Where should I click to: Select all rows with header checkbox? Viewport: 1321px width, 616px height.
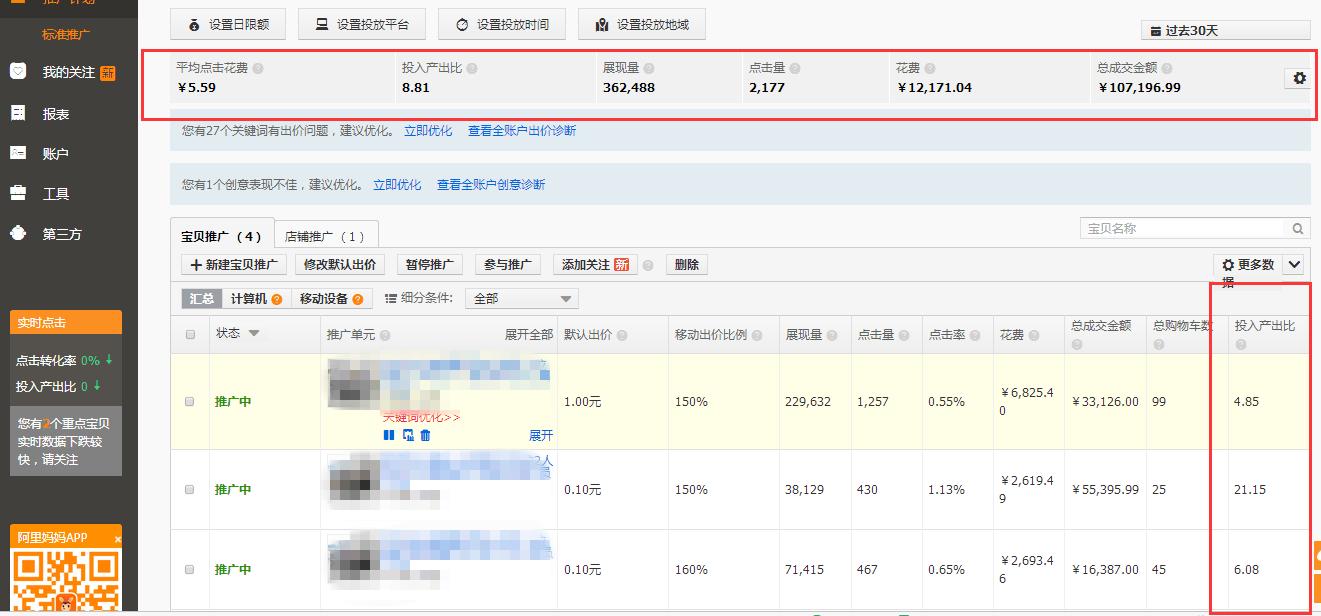(x=189, y=335)
